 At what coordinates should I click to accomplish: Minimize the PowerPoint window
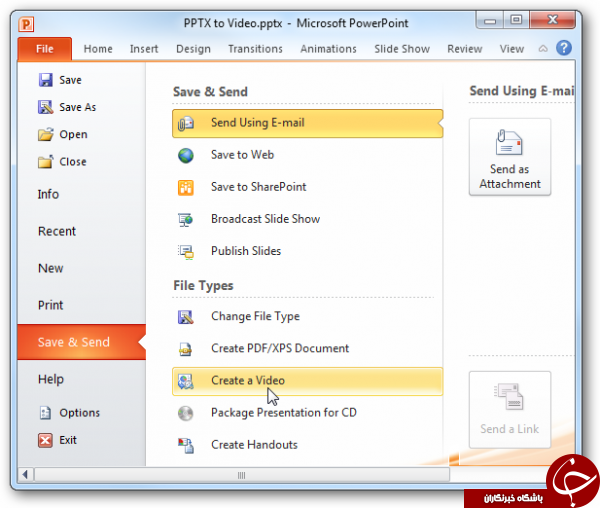490,21
